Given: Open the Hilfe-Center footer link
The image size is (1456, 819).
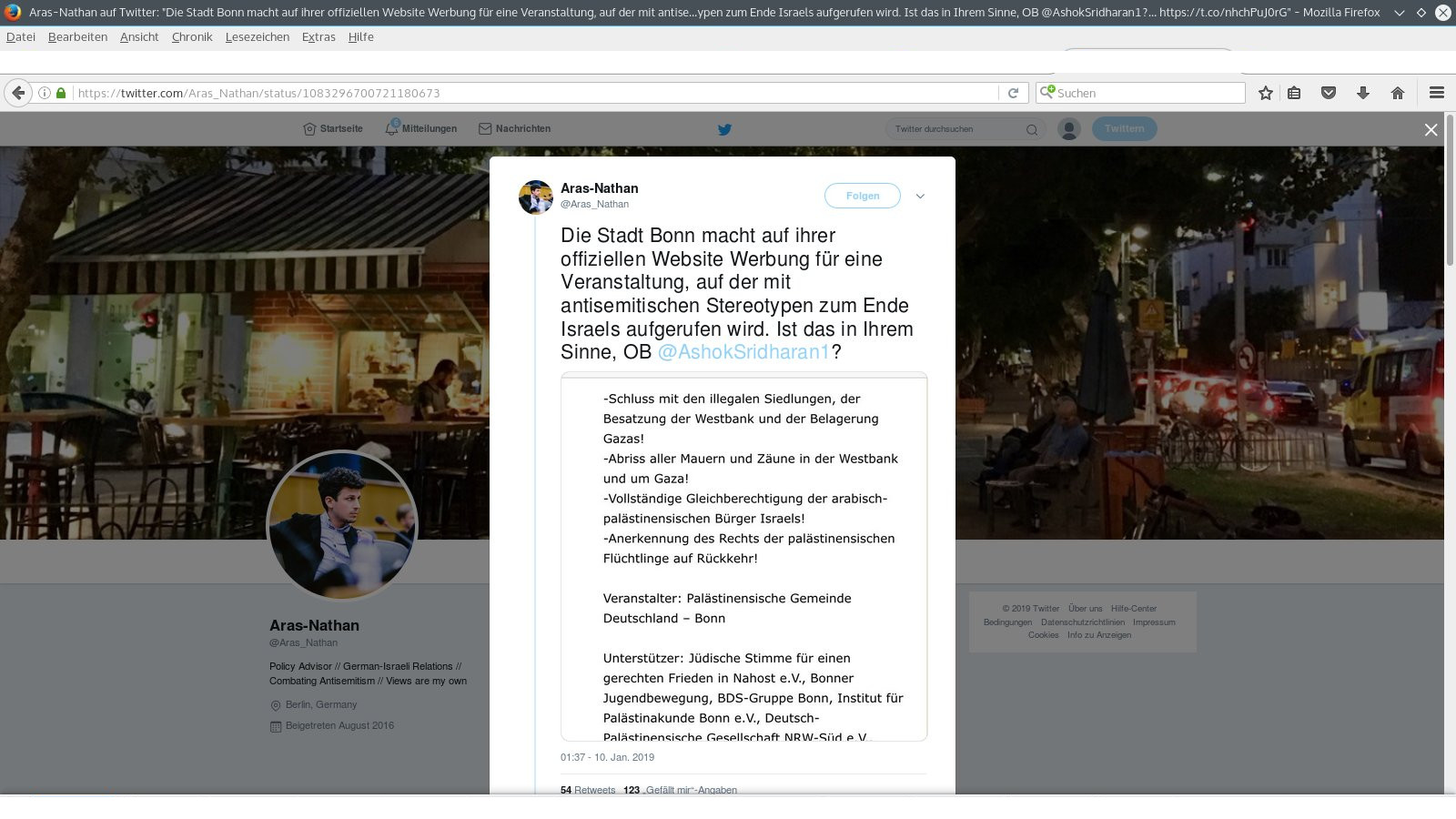Looking at the screenshot, I should [x=1134, y=609].
